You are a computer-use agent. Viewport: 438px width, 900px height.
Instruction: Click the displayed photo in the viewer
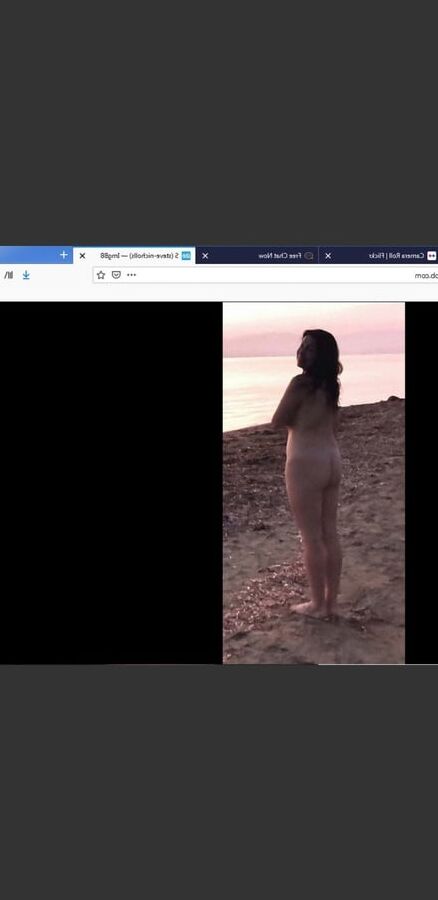pos(313,483)
